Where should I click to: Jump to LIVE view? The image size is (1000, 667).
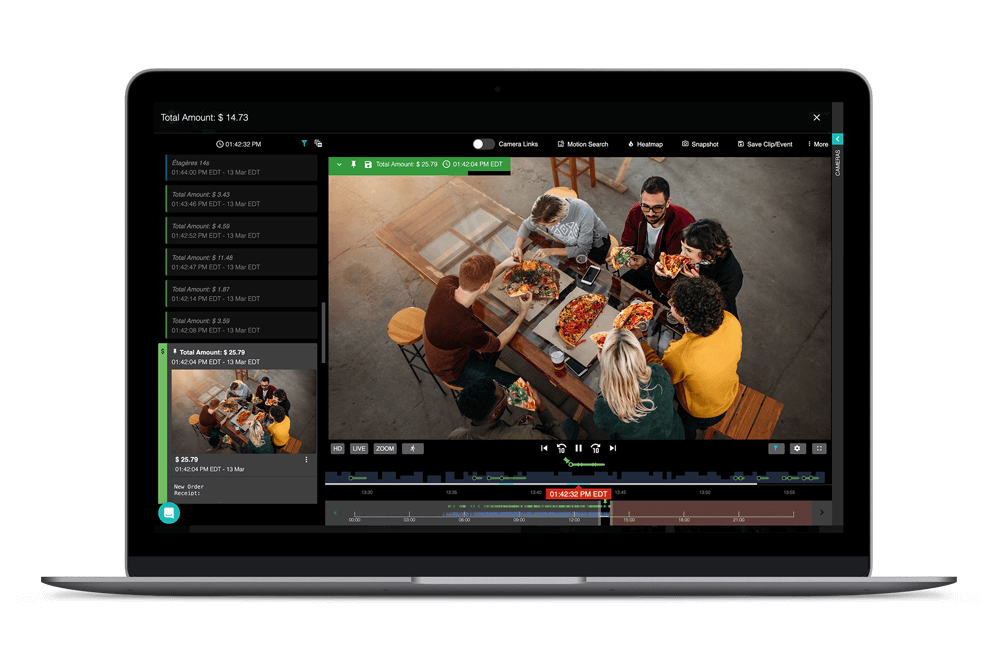(x=358, y=448)
